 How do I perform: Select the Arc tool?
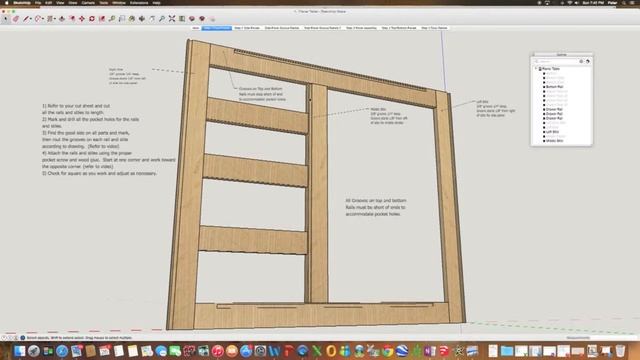coord(38,19)
